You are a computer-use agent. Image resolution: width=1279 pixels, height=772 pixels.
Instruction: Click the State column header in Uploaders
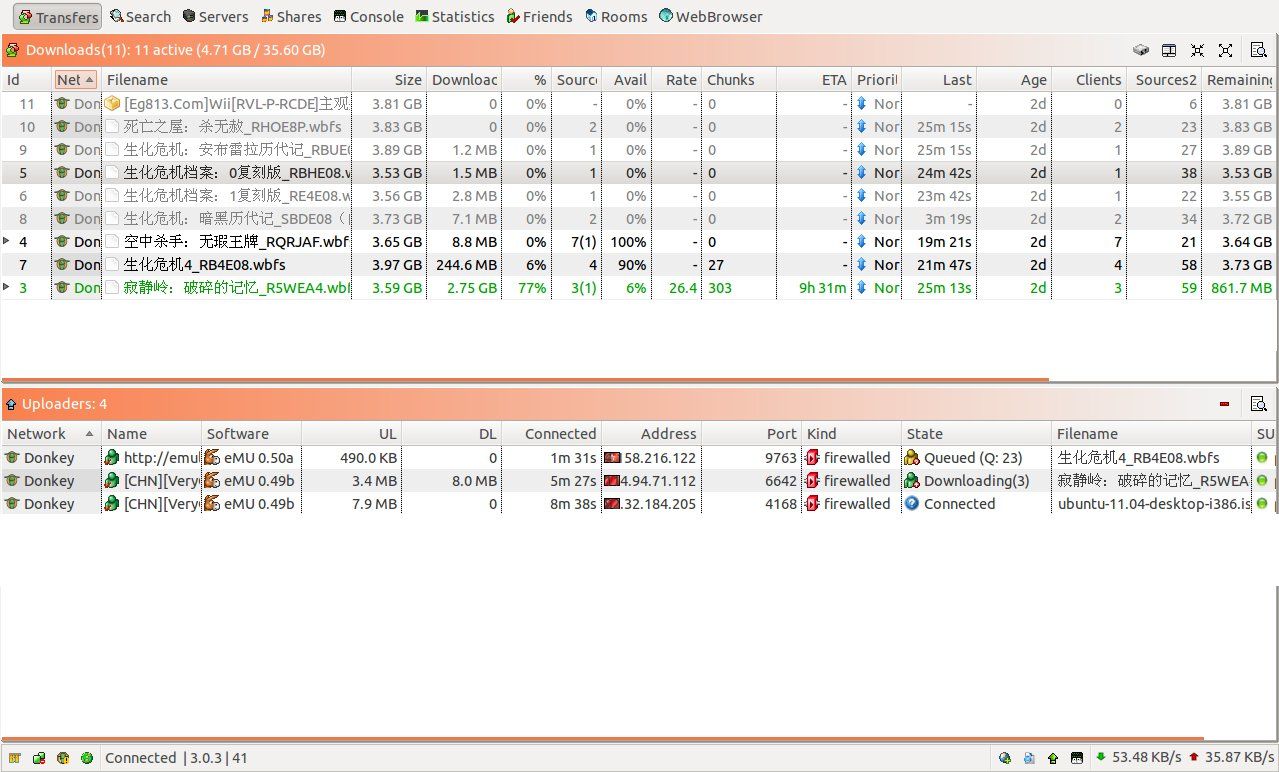(975, 434)
